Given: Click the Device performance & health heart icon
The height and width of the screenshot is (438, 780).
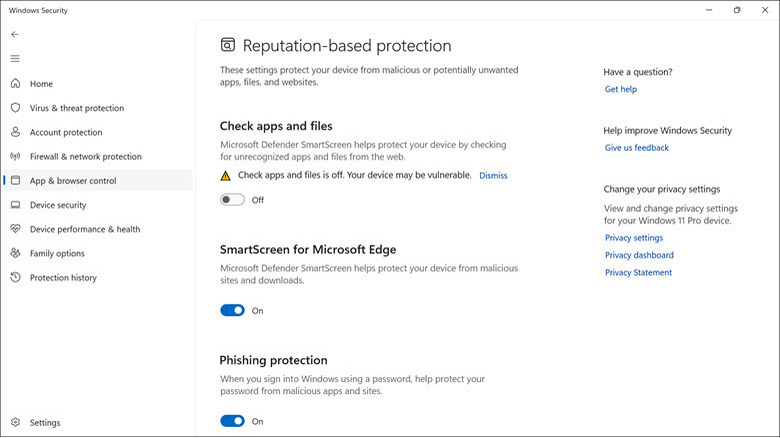Looking at the screenshot, I should pos(16,229).
